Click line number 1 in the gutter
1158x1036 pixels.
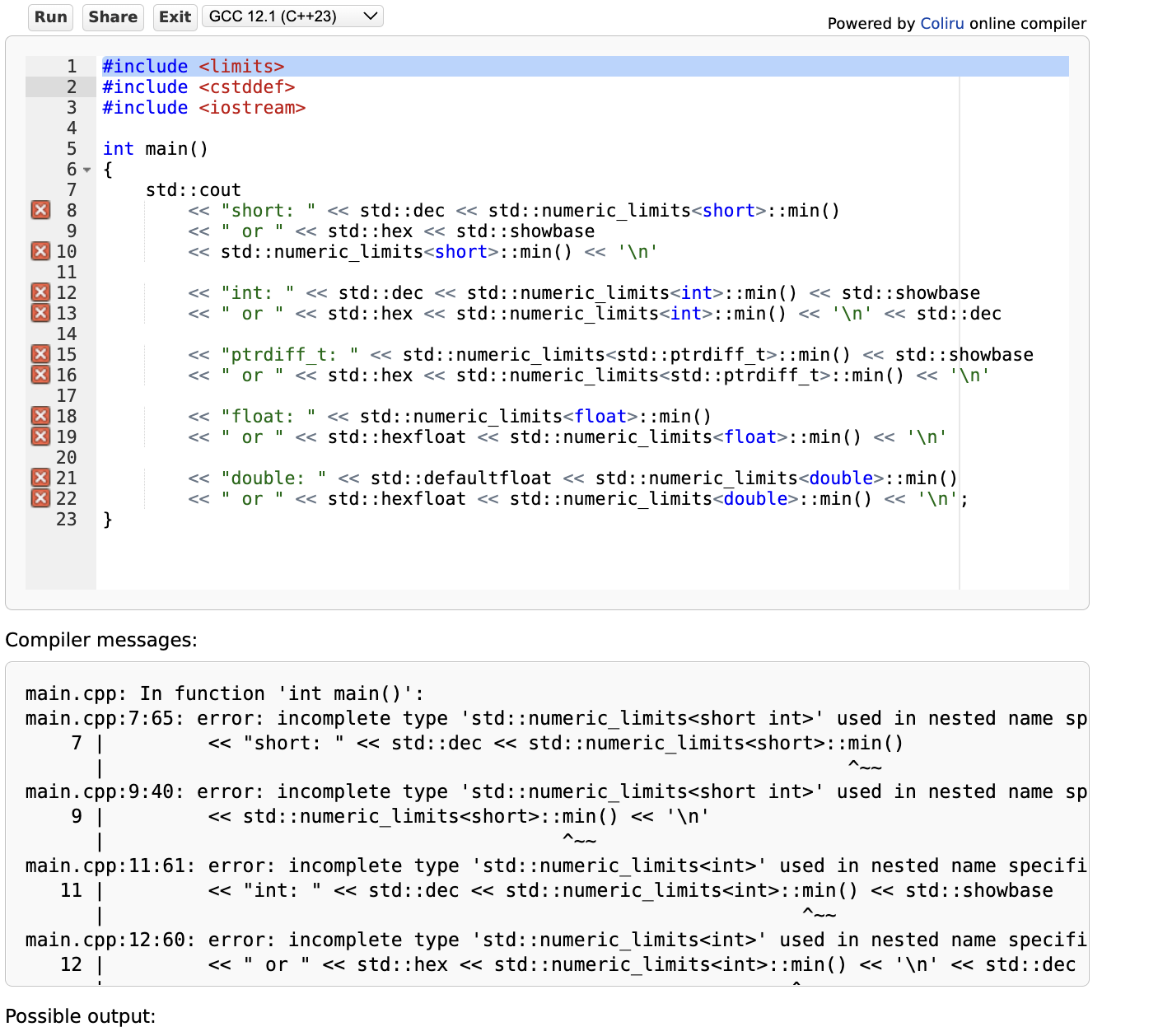coord(72,66)
